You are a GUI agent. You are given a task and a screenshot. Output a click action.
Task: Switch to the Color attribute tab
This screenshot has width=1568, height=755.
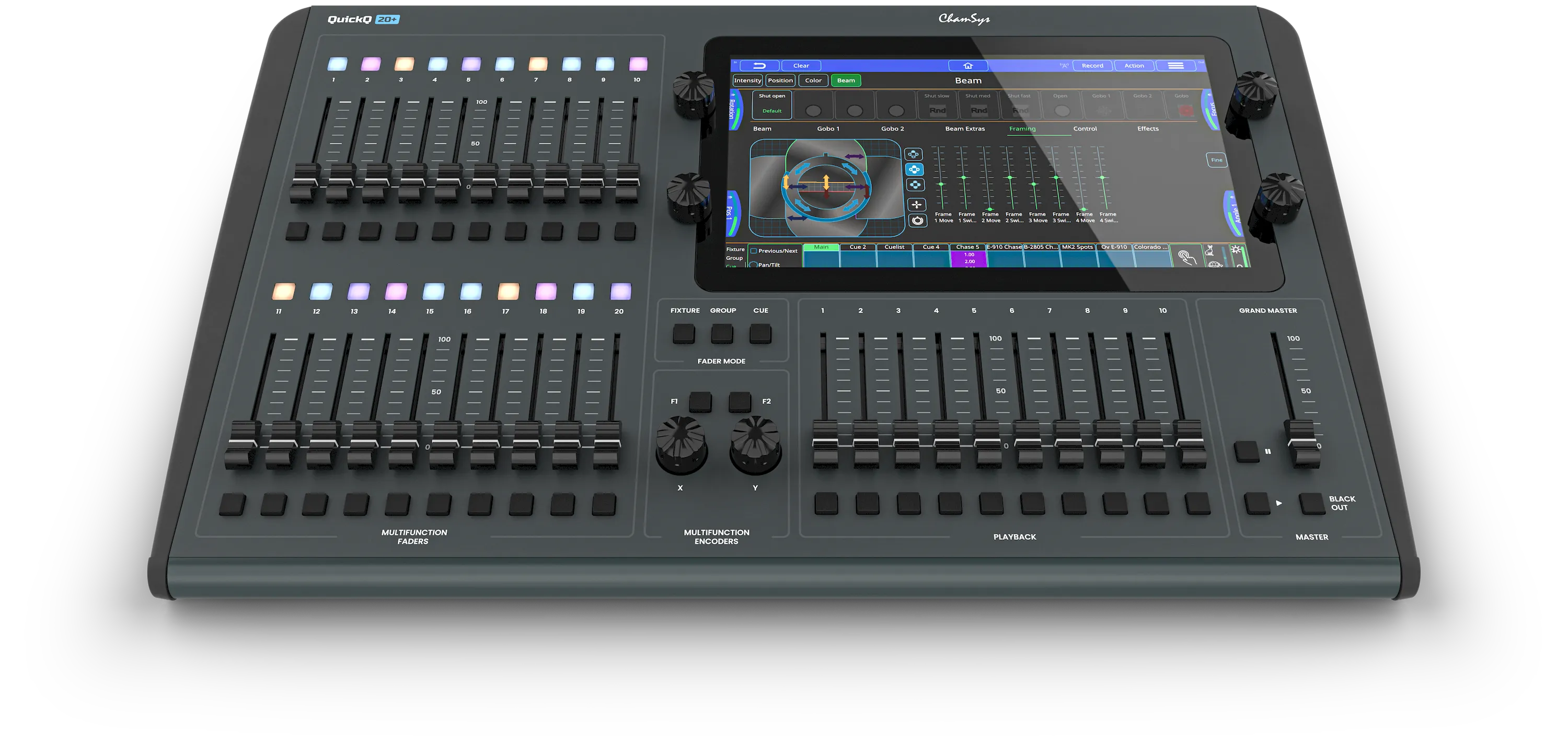click(x=813, y=80)
